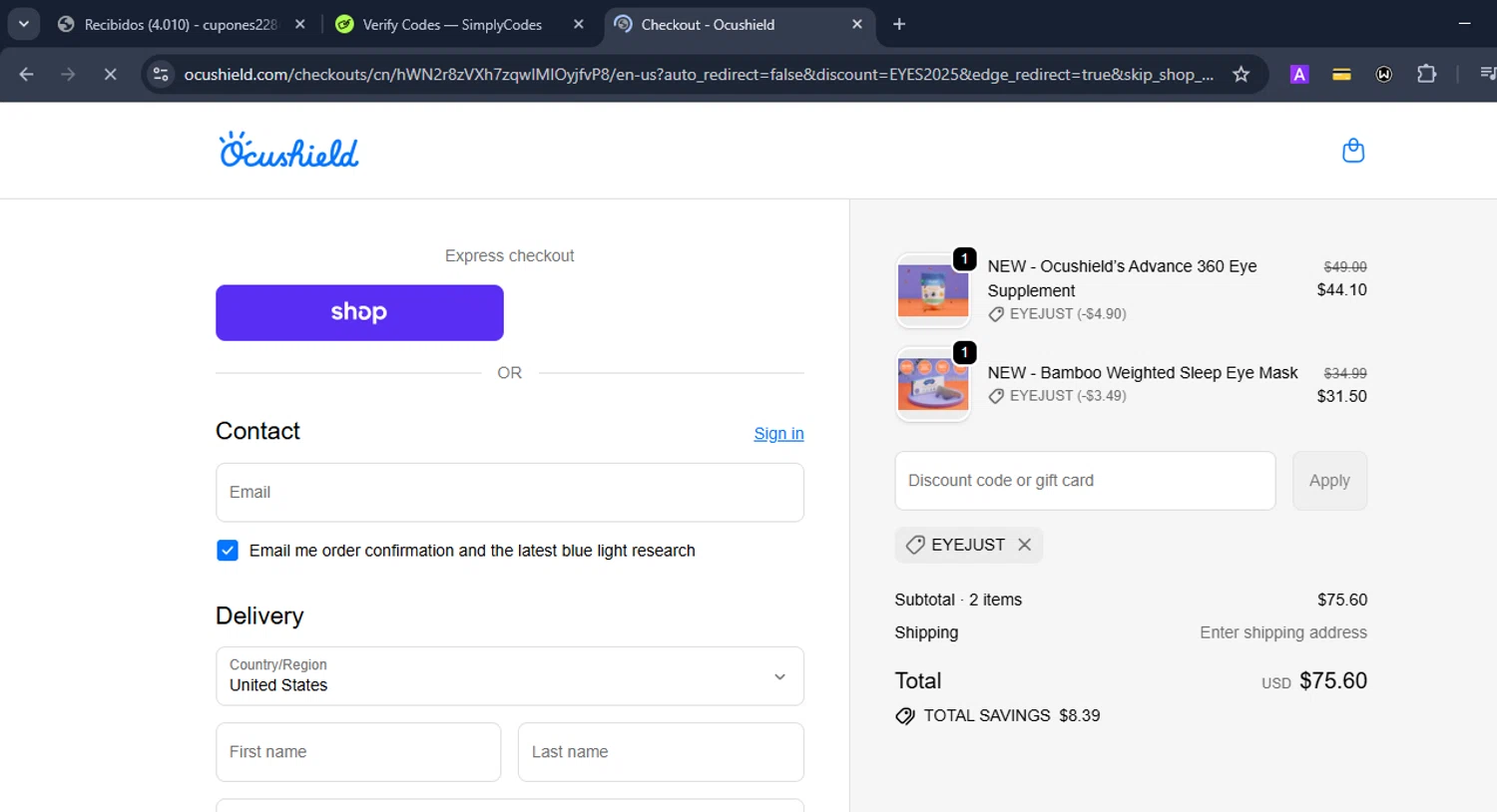1497x812 pixels.
Task: Expand the Country/Region dropdown
Action: (x=510, y=676)
